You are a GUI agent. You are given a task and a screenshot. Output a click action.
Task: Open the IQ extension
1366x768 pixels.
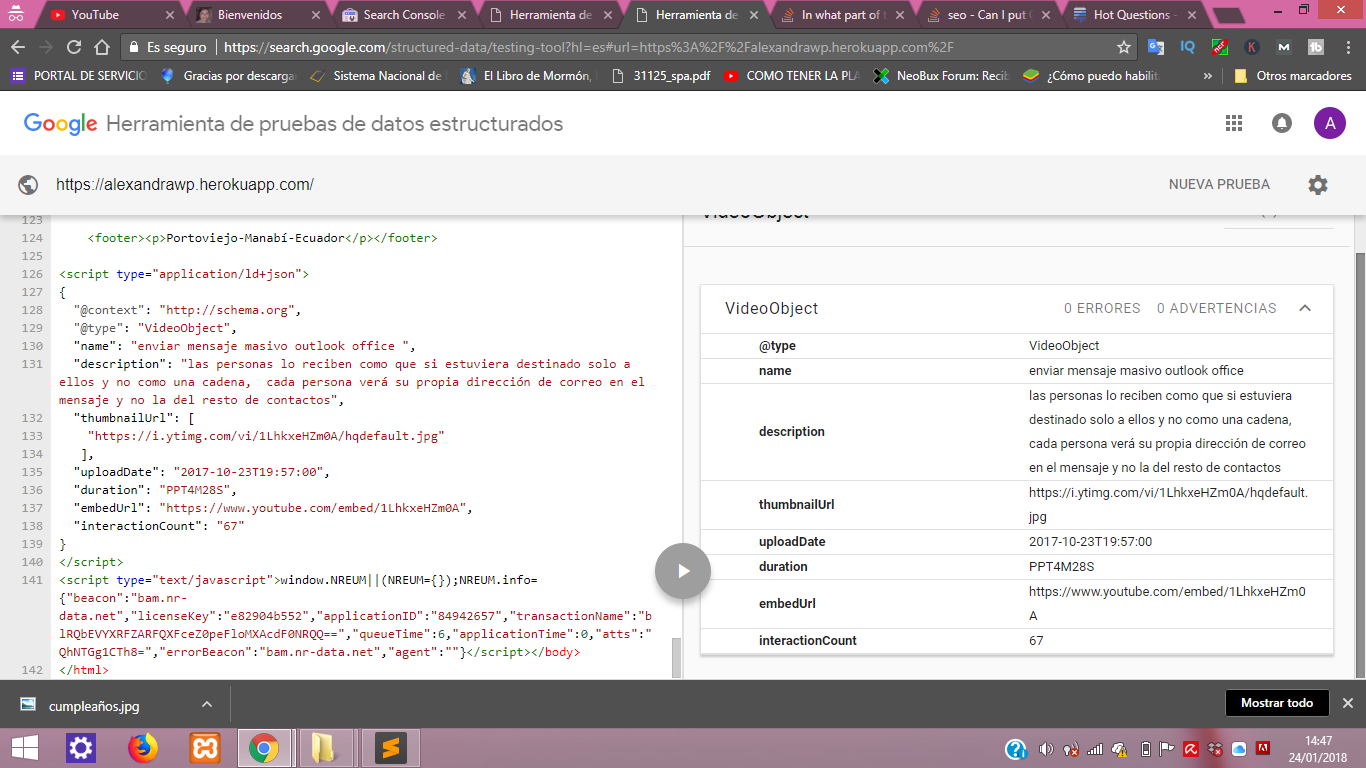(1187, 47)
